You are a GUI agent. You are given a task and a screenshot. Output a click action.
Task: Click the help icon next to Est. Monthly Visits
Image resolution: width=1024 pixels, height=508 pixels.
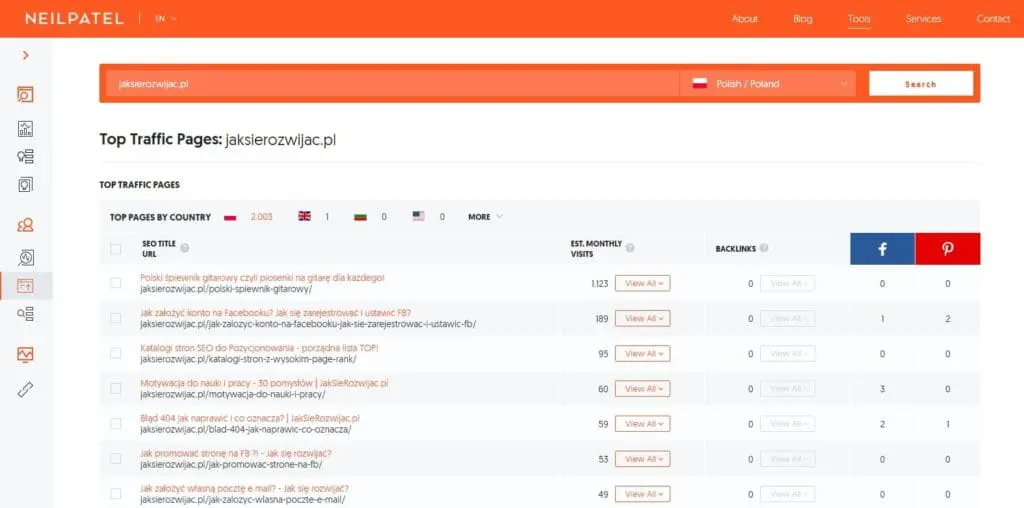(x=630, y=248)
